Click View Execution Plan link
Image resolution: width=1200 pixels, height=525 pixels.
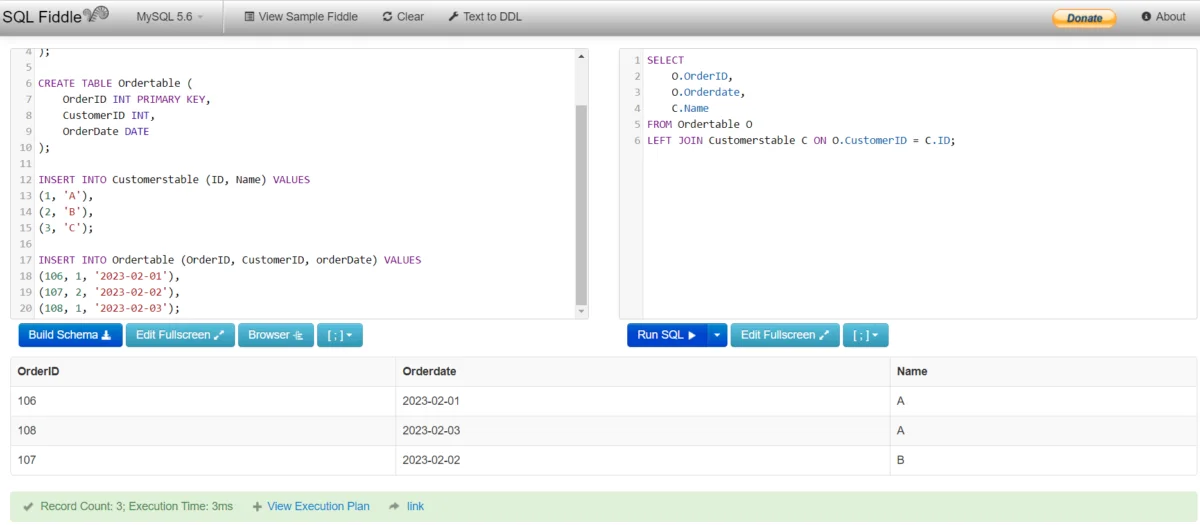(x=318, y=506)
